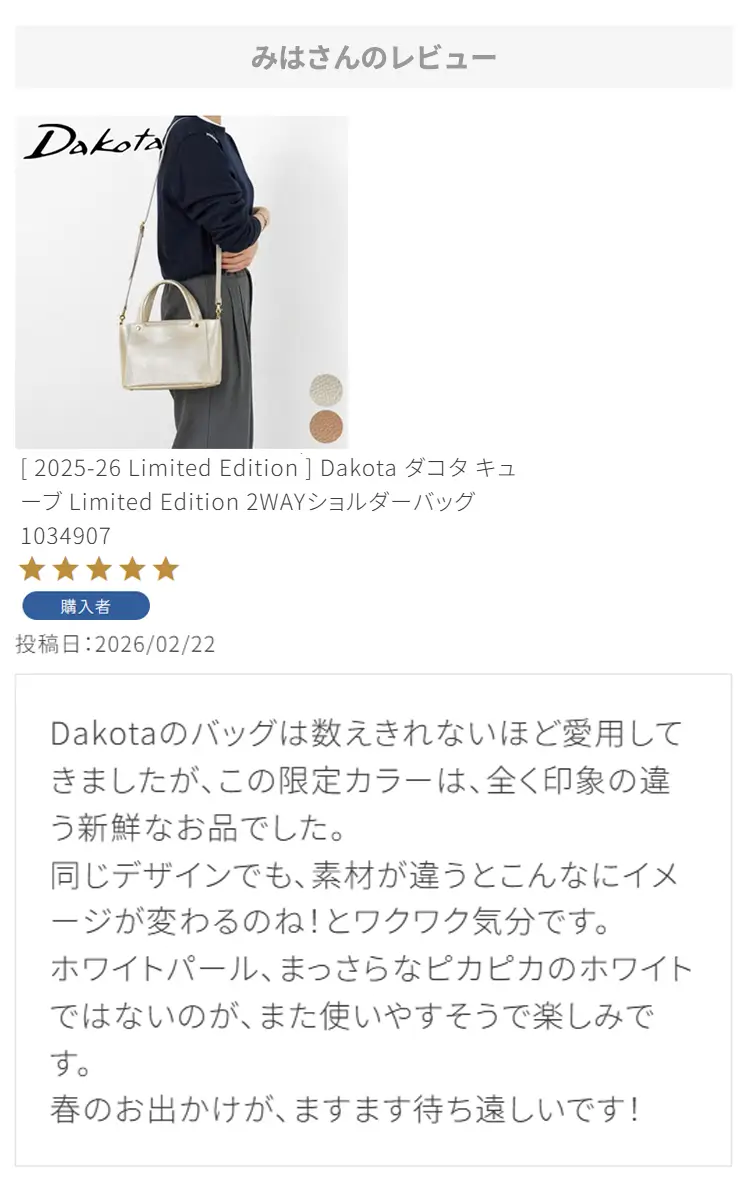Click the blue 購入者 badge
Screen dimensions: 750x1193
point(86,606)
